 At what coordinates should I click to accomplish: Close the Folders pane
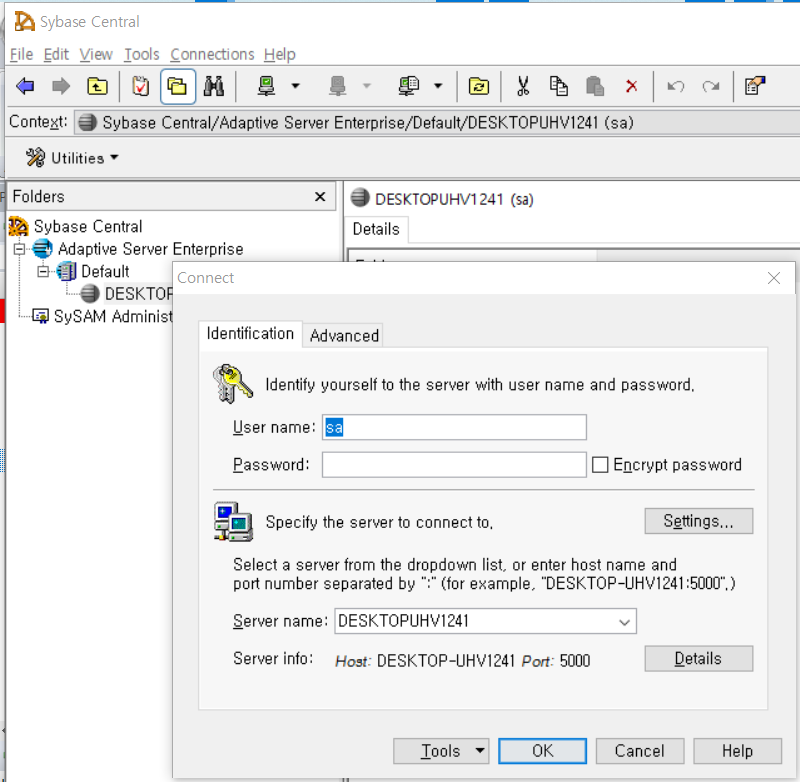[x=320, y=196]
